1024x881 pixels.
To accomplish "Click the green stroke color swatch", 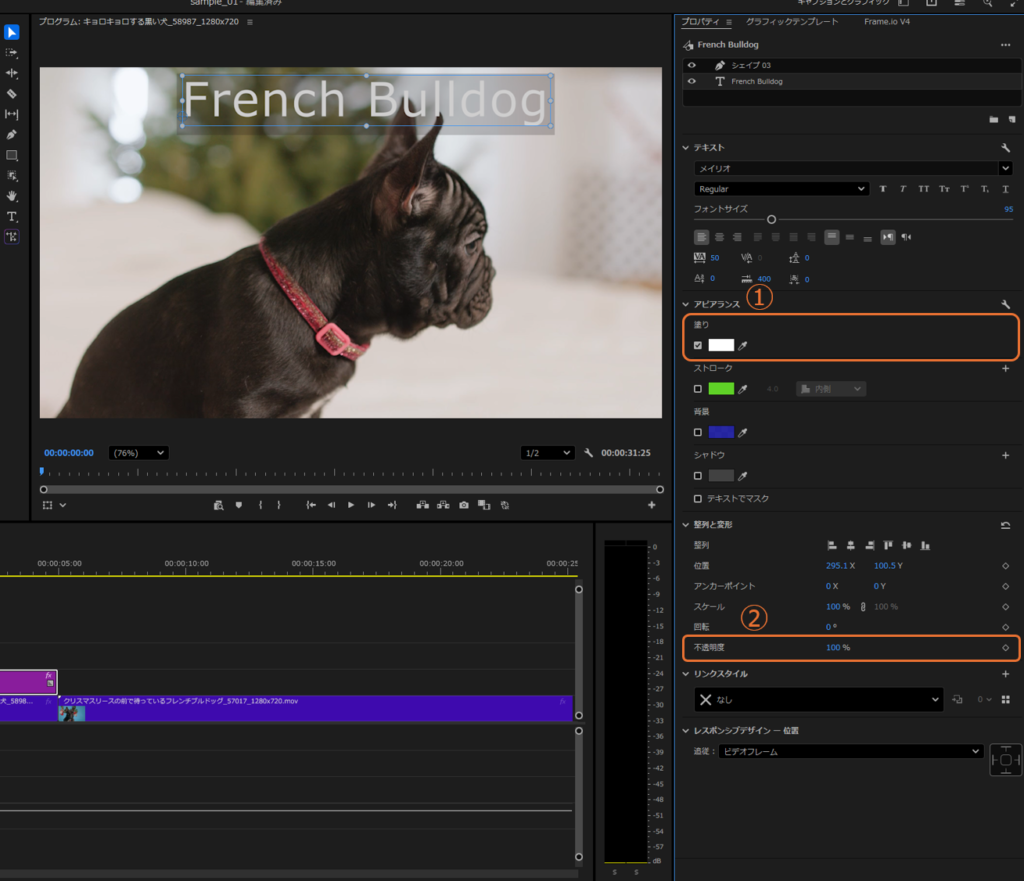I will pos(721,389).
